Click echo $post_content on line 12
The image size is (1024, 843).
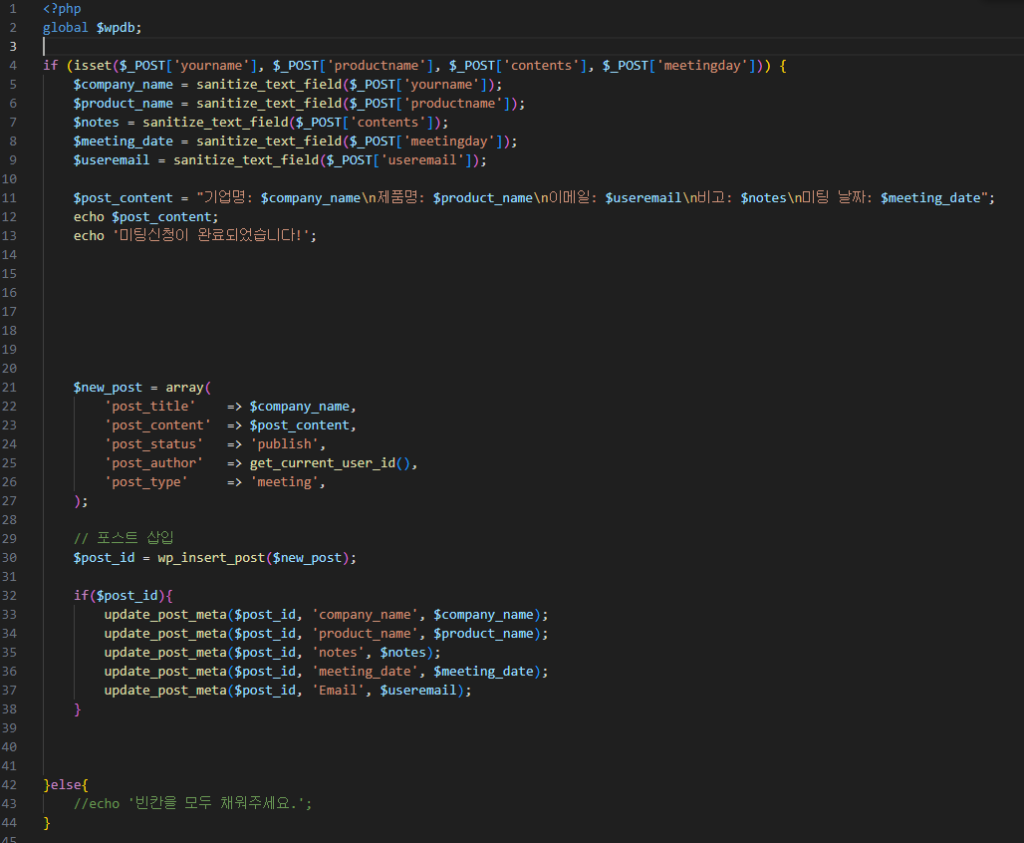145,216
